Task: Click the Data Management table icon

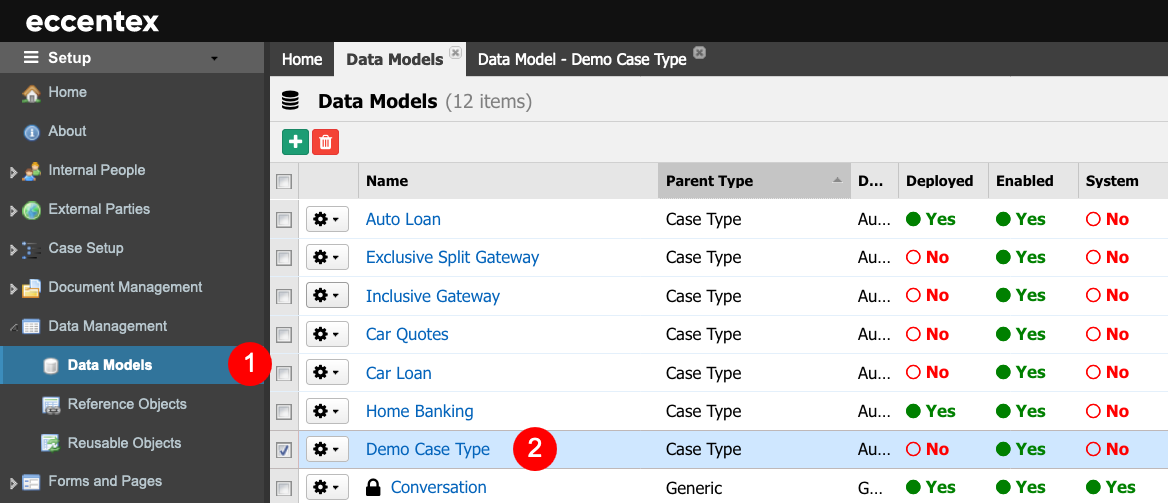Action: click(31, 326)
